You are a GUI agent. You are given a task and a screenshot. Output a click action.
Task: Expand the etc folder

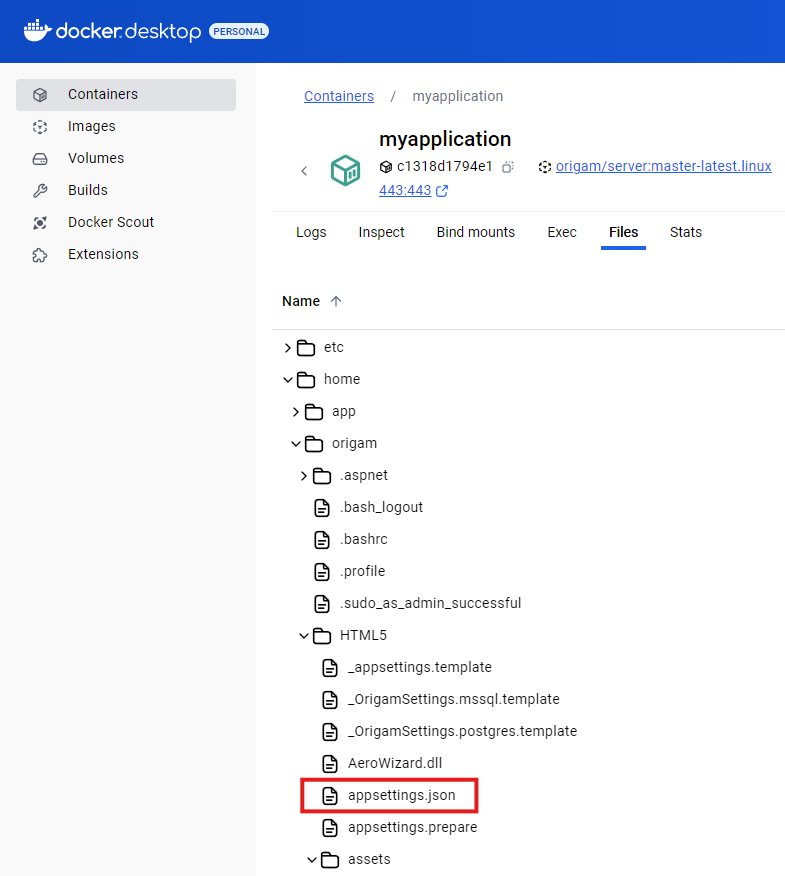287,348
